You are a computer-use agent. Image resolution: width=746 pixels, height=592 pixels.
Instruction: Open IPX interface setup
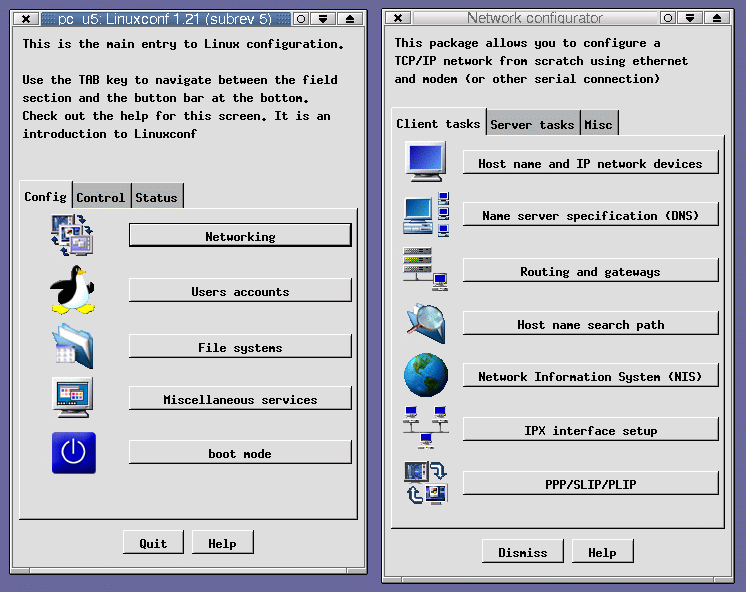tap(590, 430)
